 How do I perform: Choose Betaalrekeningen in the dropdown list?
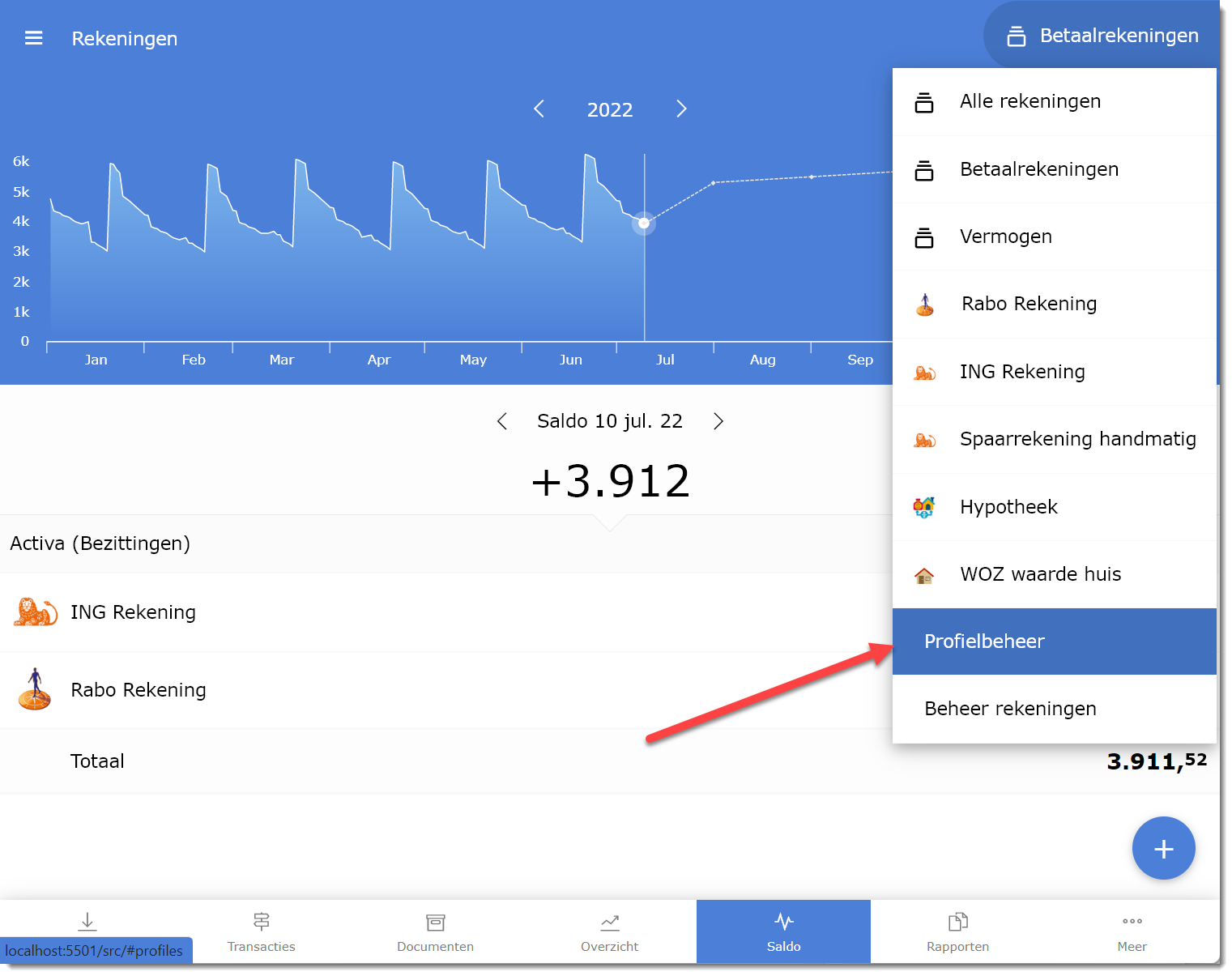point(1055,169)
